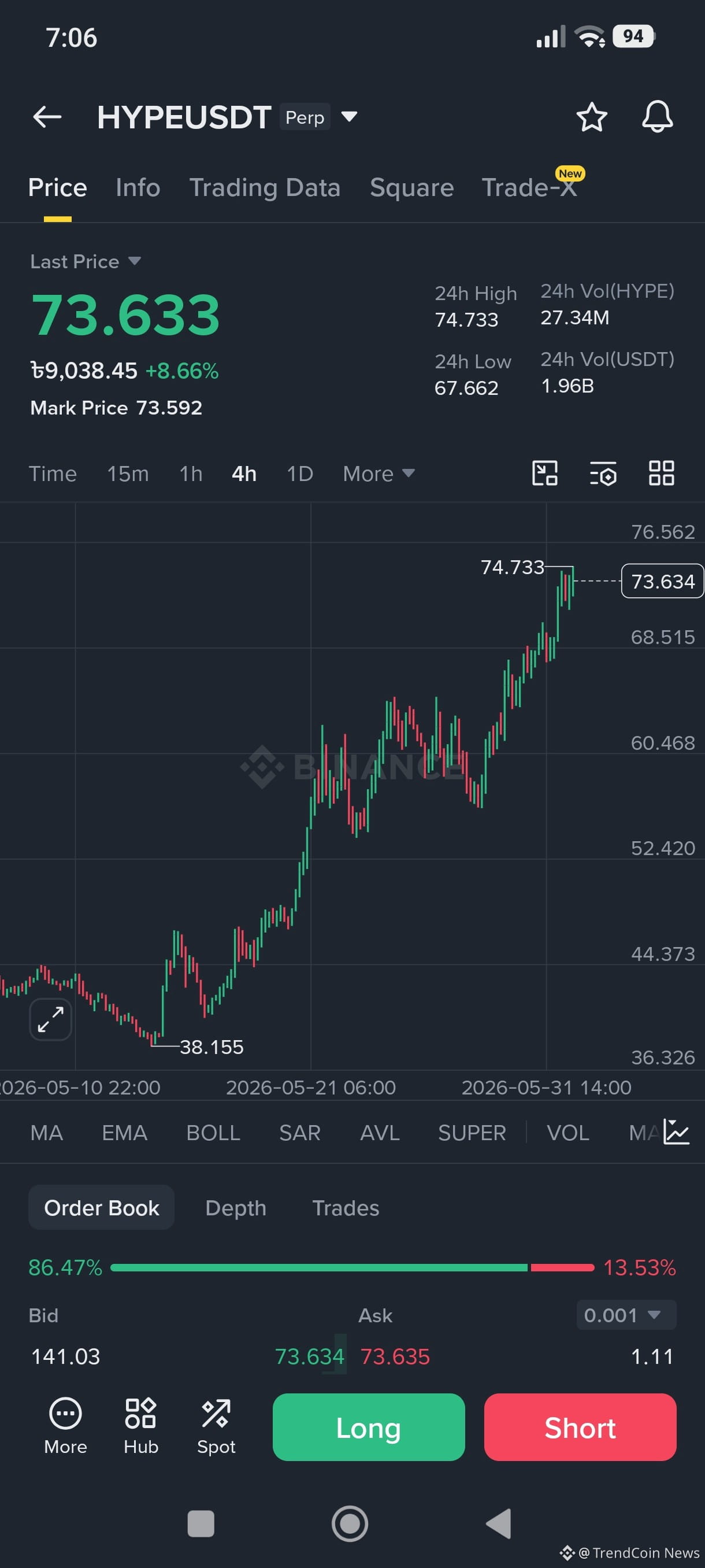Tap the green Long button
This screenshot has height=1568, width=705.
369,1428
